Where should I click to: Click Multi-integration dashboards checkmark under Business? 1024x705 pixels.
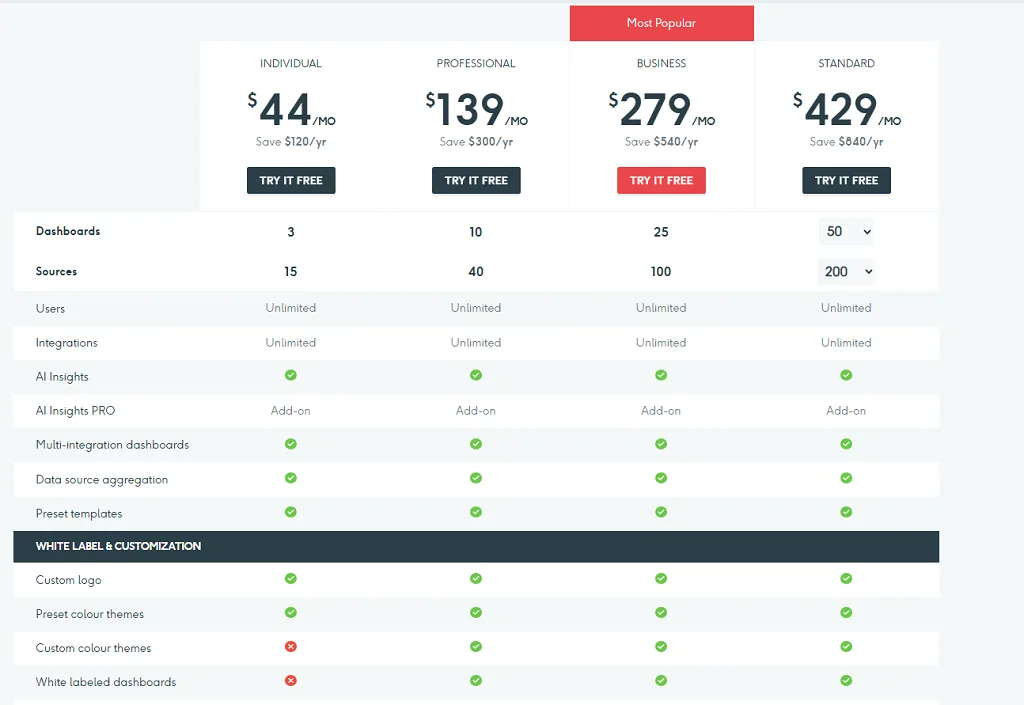(661, 445)
